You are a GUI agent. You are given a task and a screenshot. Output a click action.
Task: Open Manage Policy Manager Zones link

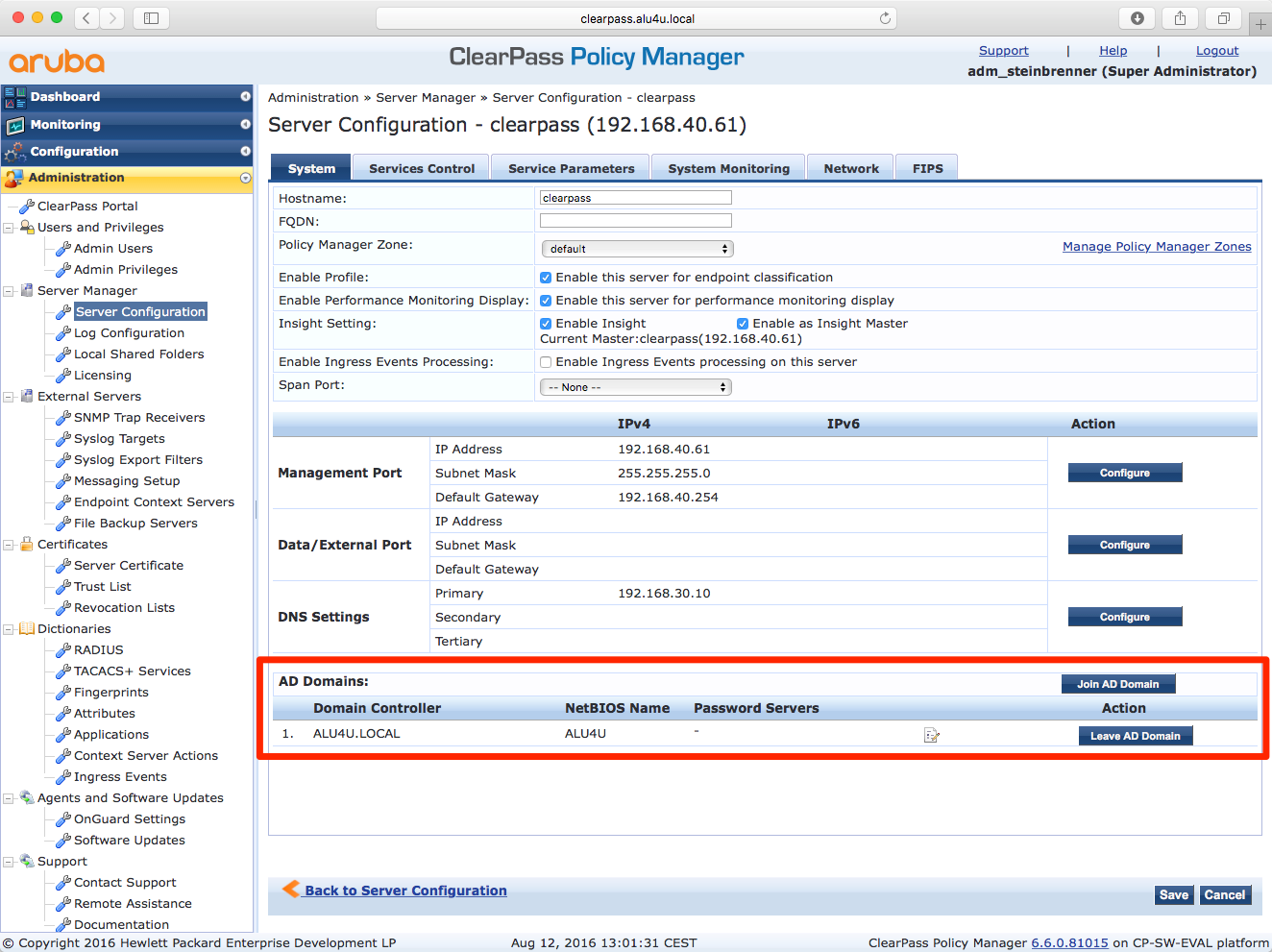tap(1157, 247)
